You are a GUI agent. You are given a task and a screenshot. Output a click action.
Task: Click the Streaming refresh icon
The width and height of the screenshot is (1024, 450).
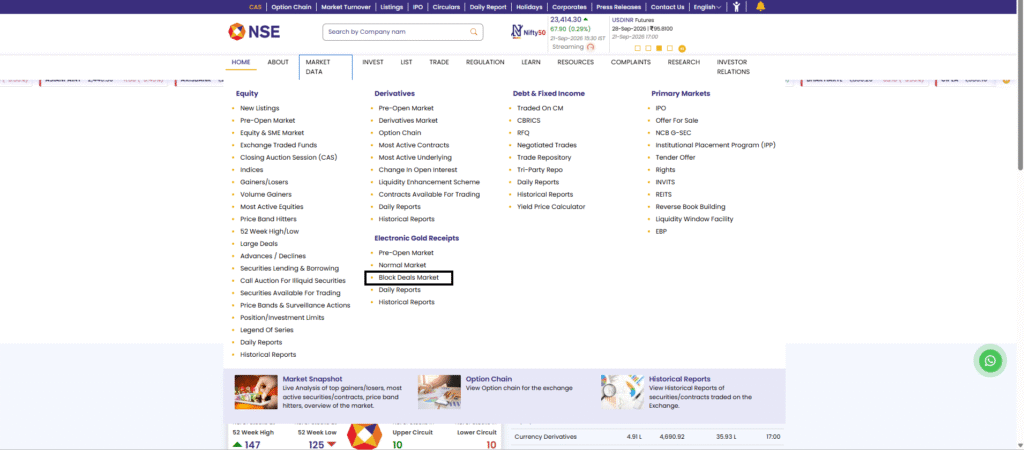[x=591, y=47]
